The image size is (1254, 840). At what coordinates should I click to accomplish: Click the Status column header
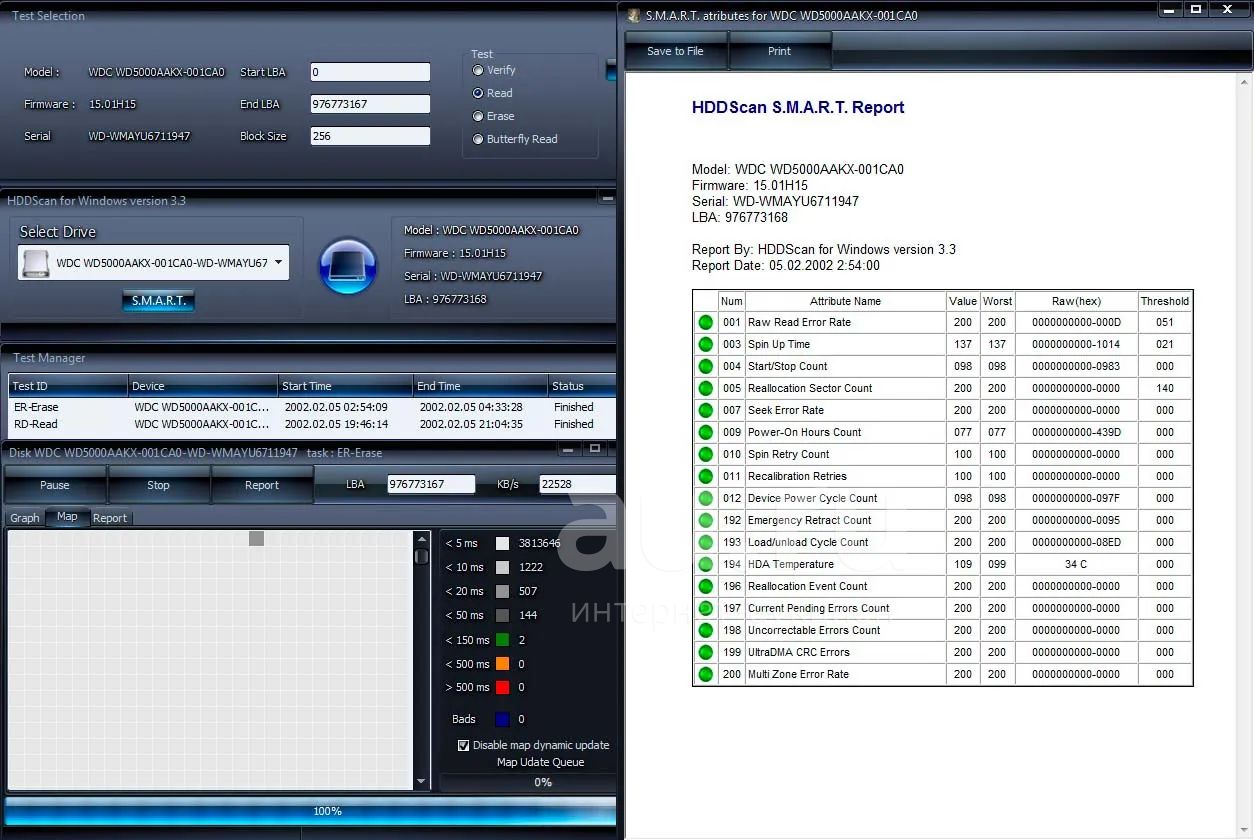[x=582, y=386]
